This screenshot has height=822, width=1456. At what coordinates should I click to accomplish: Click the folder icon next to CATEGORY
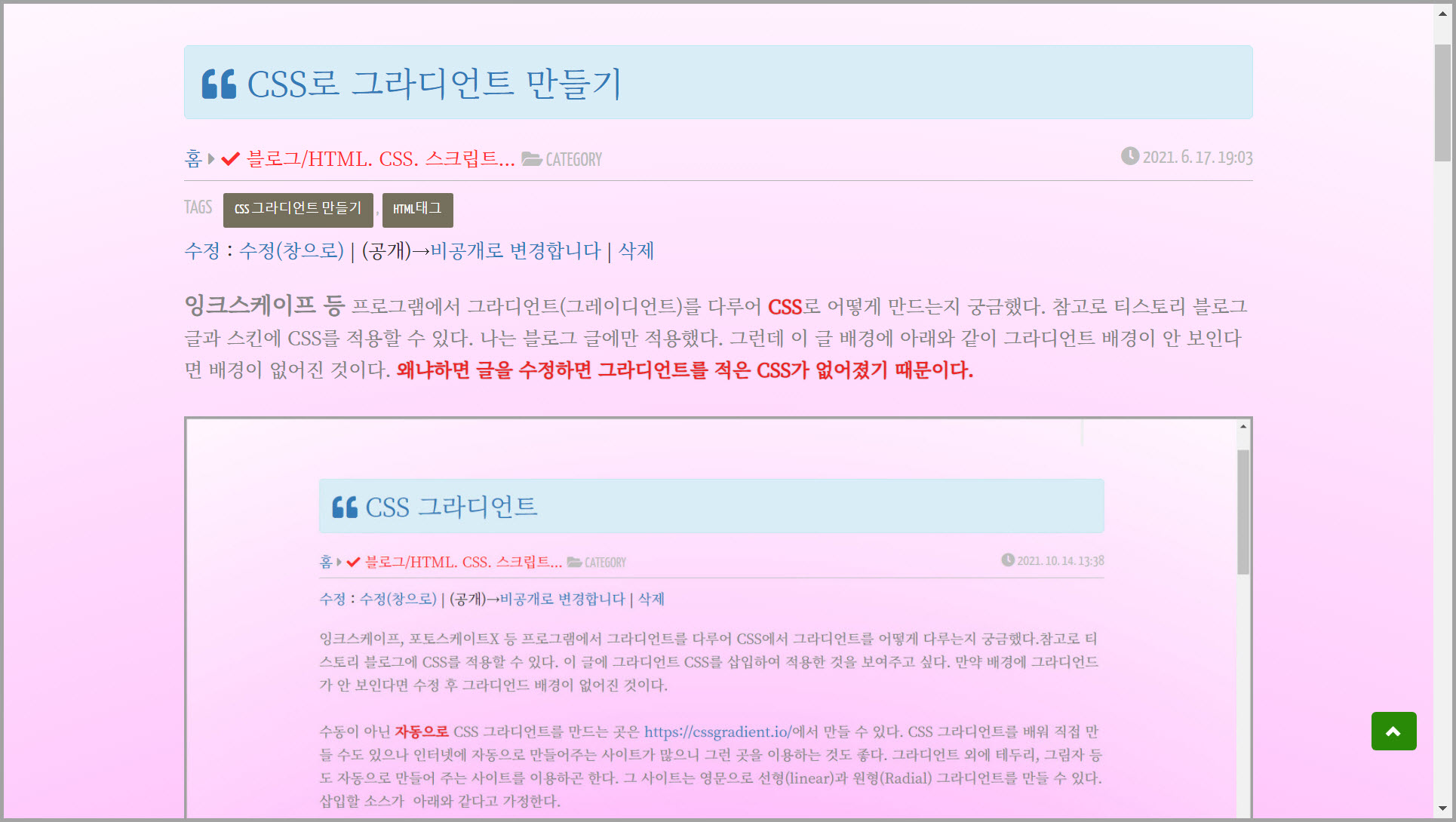tap(531, 159)
